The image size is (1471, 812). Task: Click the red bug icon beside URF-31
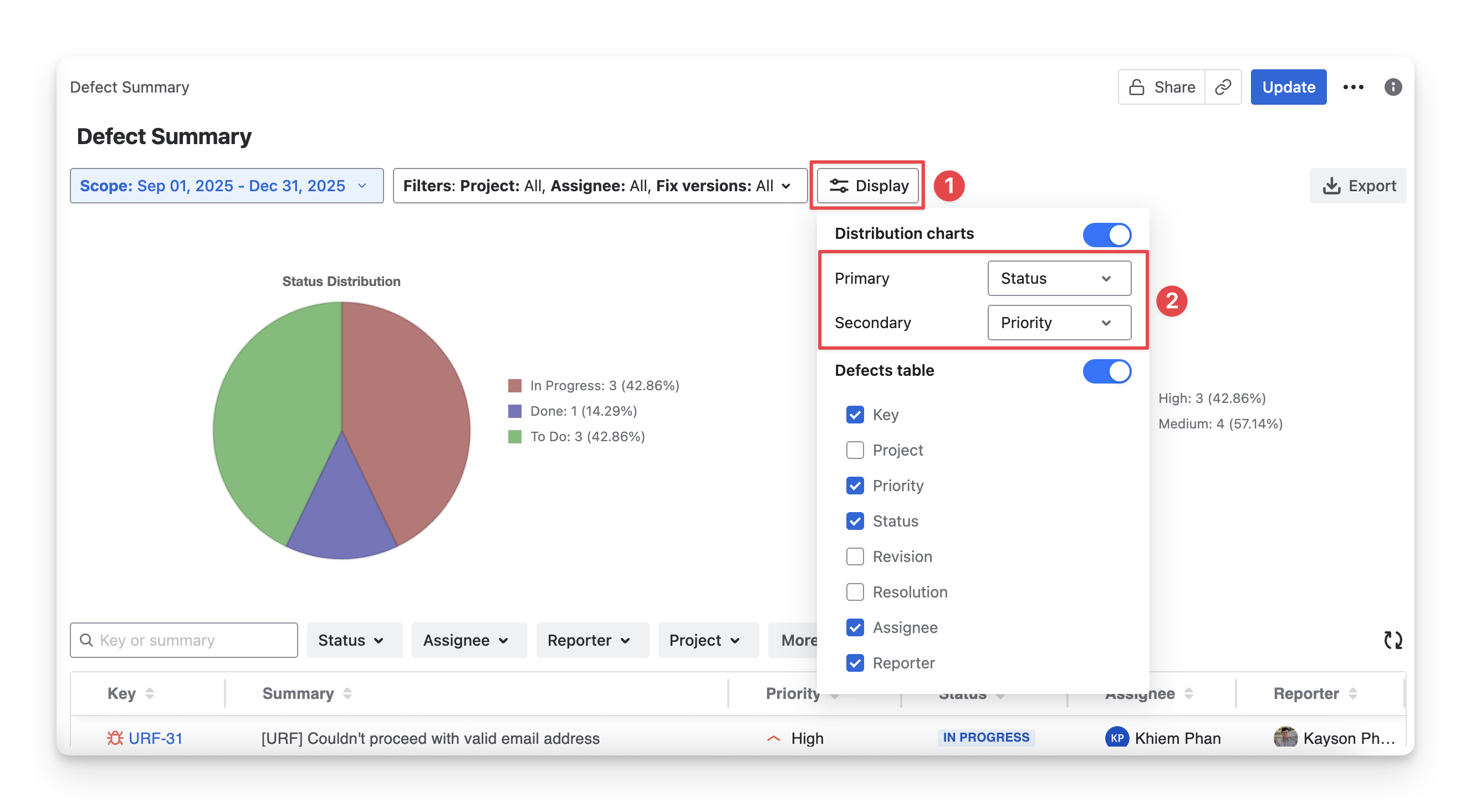tap(115, 738)
